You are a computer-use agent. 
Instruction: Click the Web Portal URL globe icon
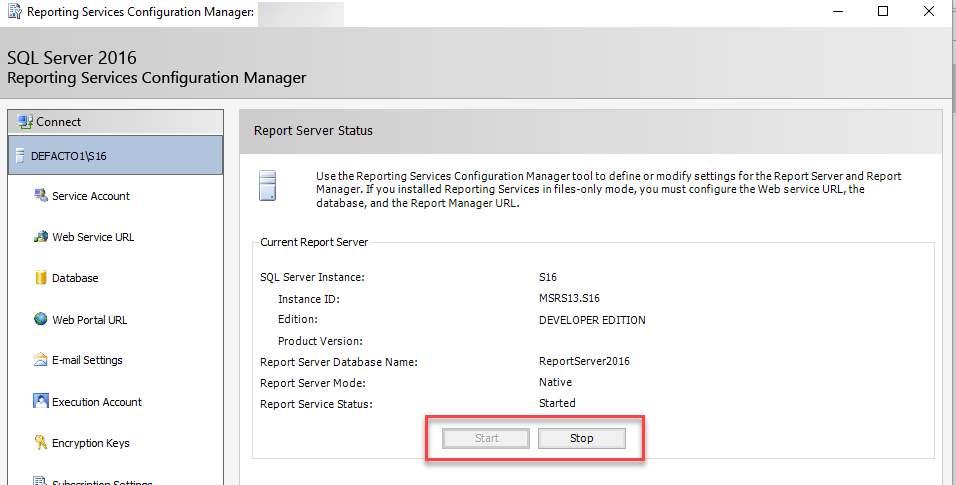(41, 319)
